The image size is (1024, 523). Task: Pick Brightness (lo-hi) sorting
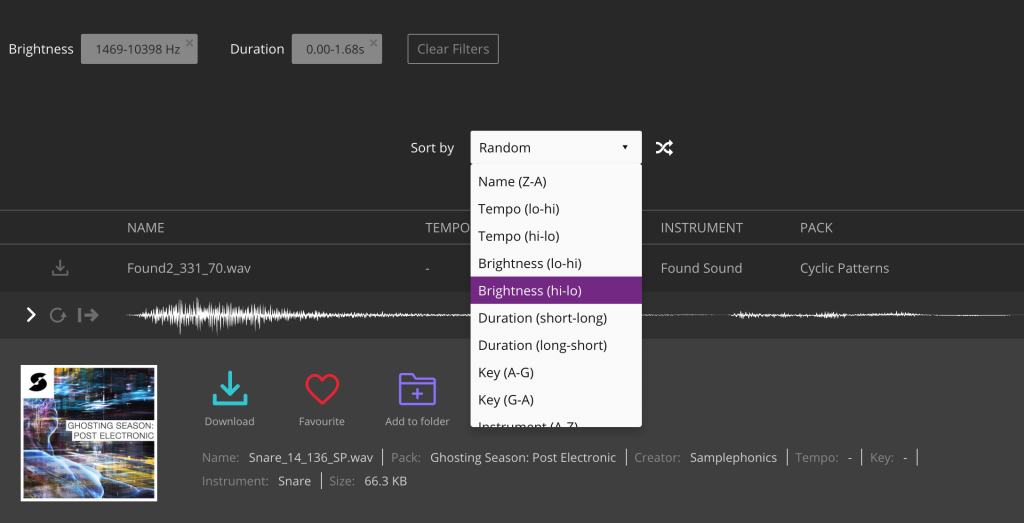coord(530,264)
